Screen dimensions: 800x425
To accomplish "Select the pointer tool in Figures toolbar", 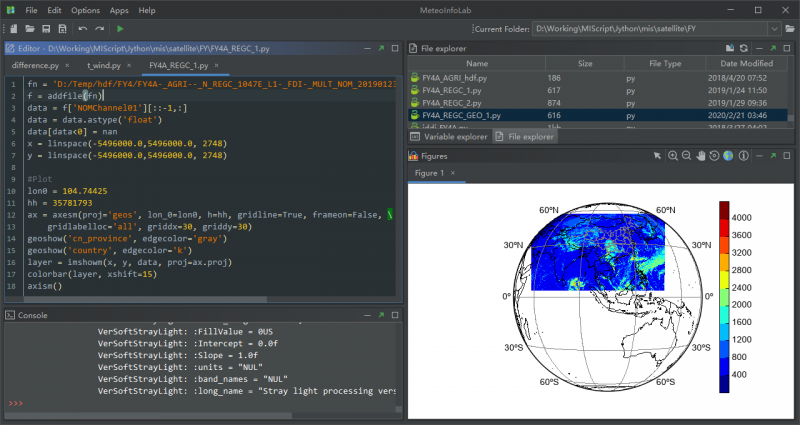I will 657,156.
